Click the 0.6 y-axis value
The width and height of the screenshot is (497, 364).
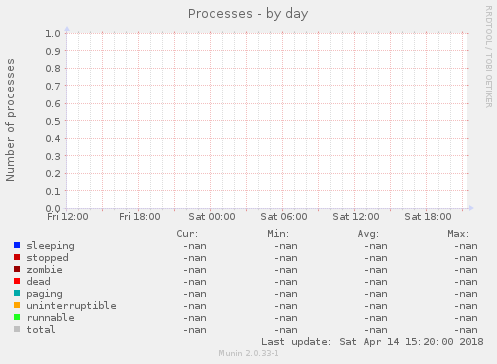53,103
